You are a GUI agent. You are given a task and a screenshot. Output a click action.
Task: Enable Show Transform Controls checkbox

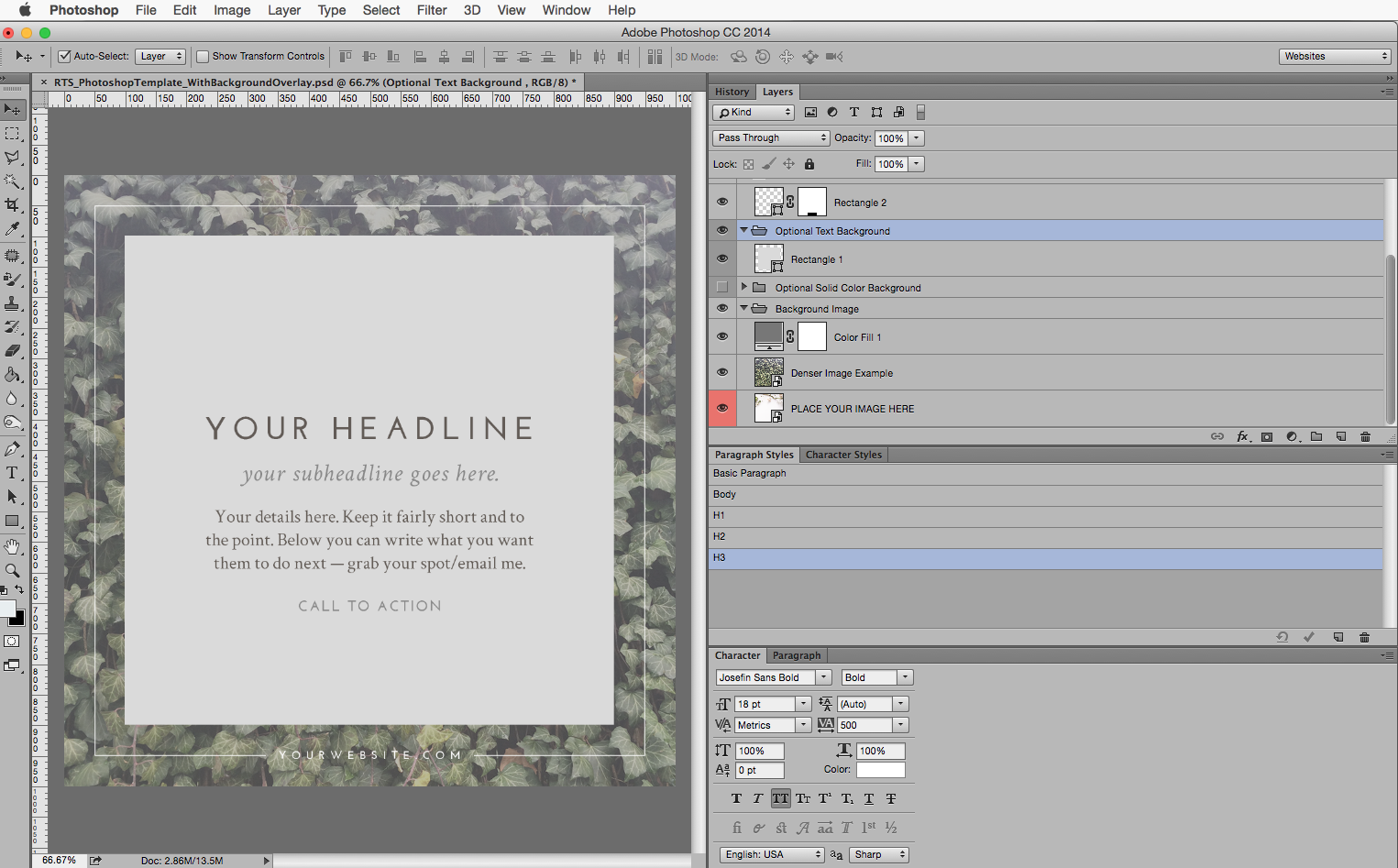(203, 57)
